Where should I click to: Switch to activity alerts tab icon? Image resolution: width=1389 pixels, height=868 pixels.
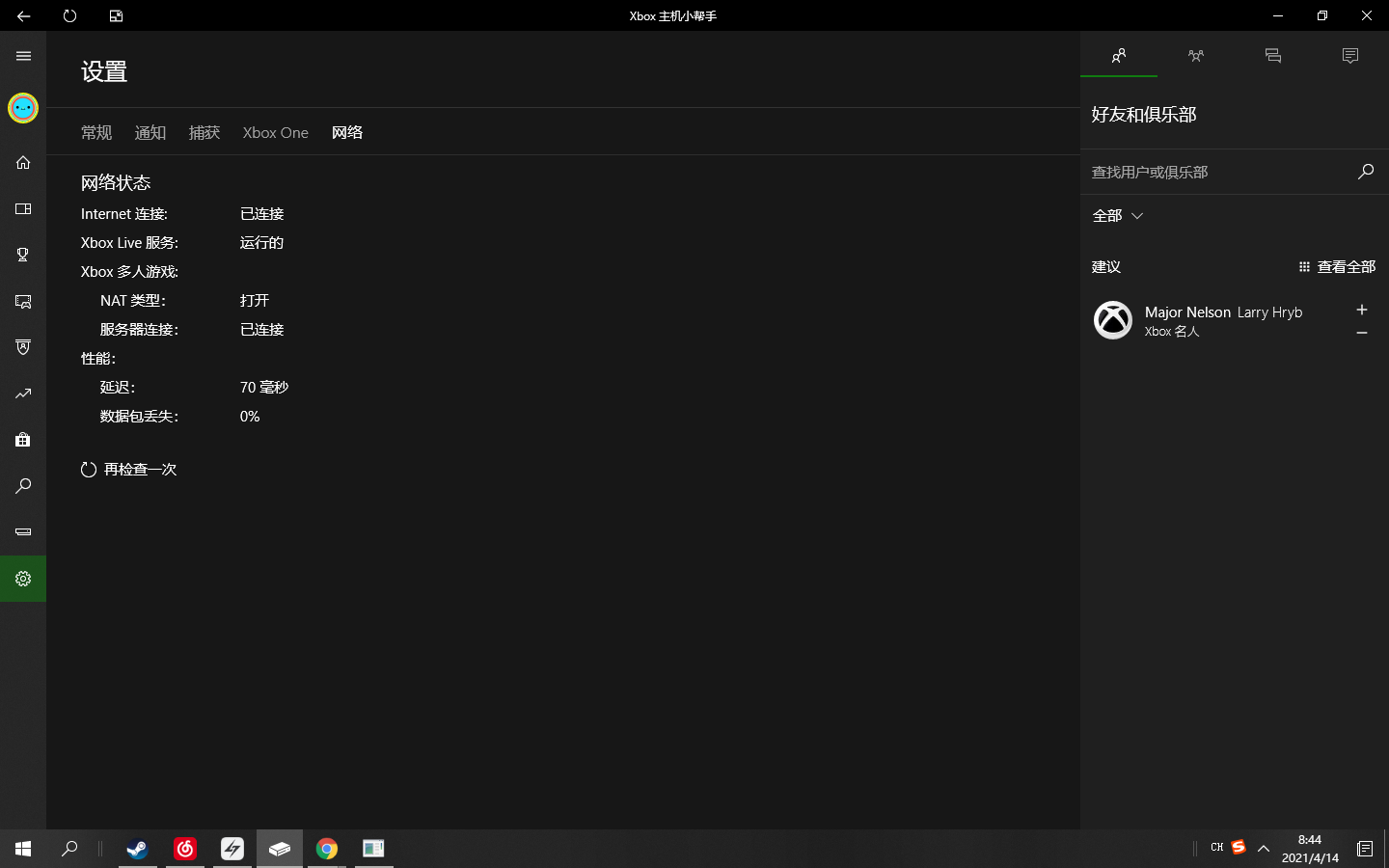(x=1350, y=56)
